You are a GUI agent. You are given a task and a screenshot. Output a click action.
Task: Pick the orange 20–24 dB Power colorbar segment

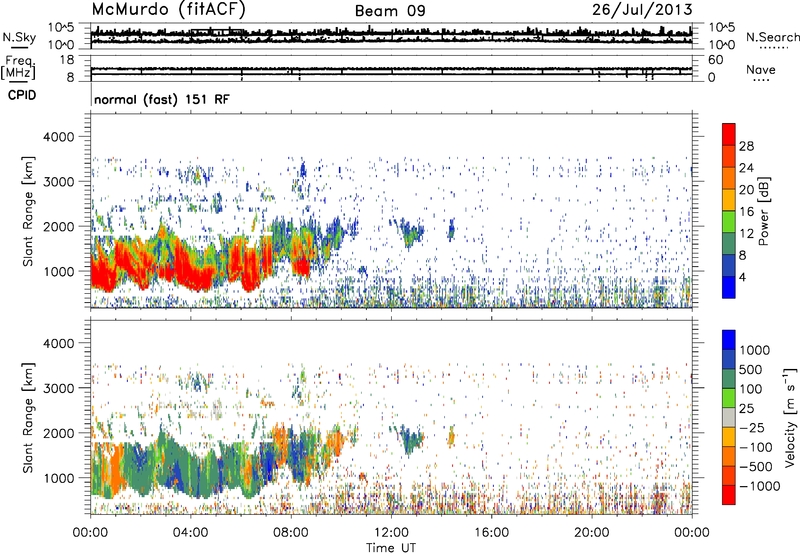[x=729, y=179]
